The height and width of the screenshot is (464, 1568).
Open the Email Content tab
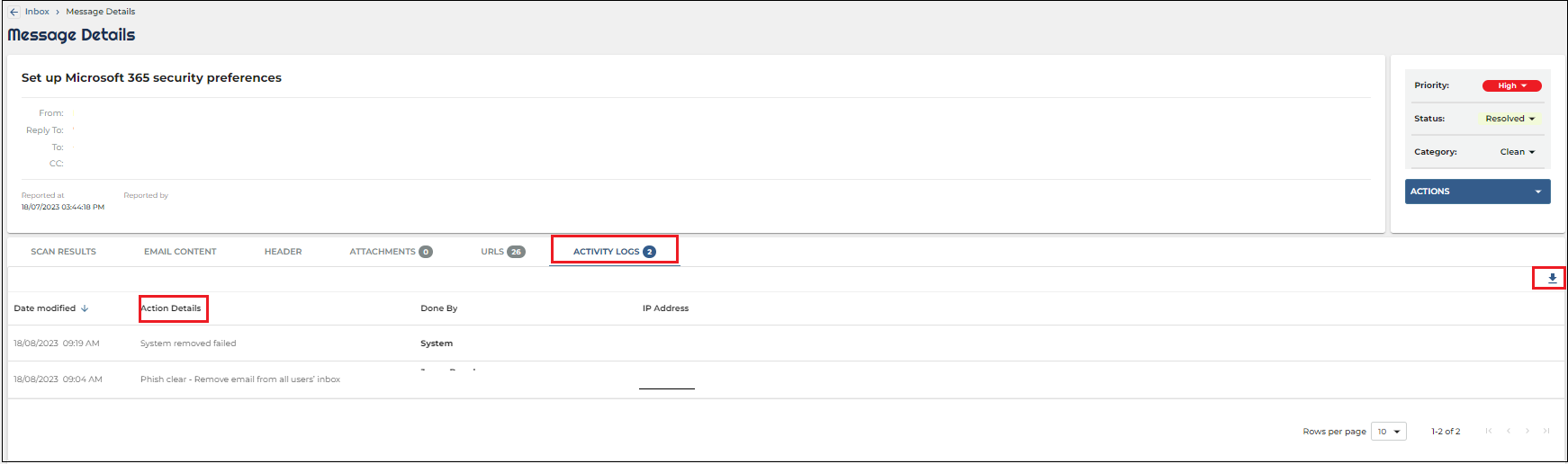click(180, 252)
